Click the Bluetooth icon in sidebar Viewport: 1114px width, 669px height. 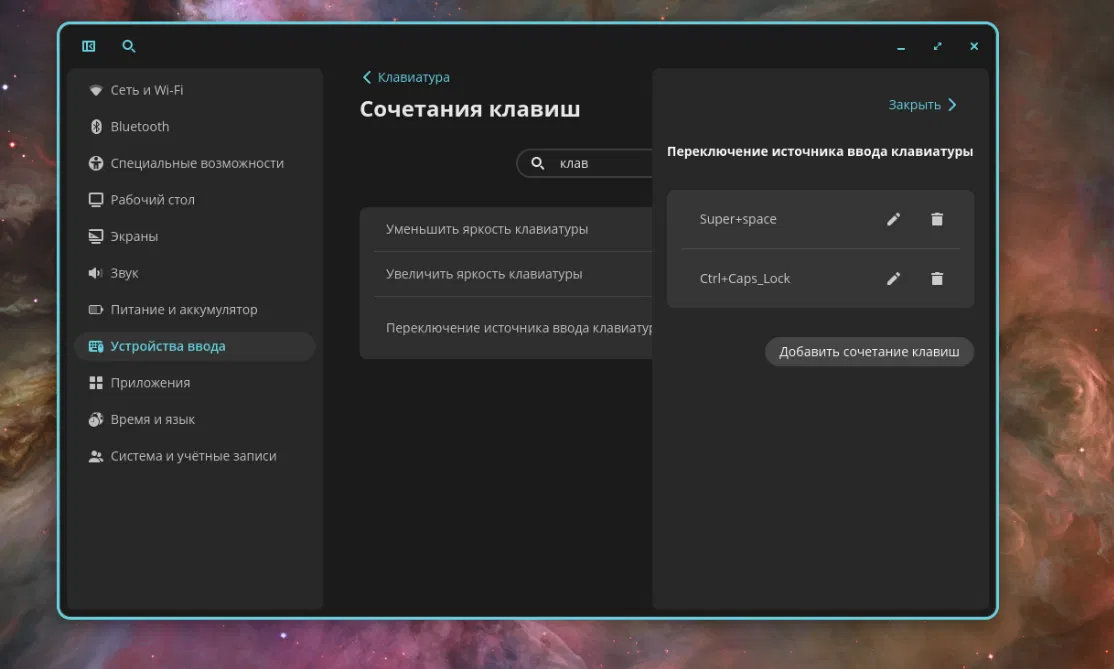pos(96,126)
